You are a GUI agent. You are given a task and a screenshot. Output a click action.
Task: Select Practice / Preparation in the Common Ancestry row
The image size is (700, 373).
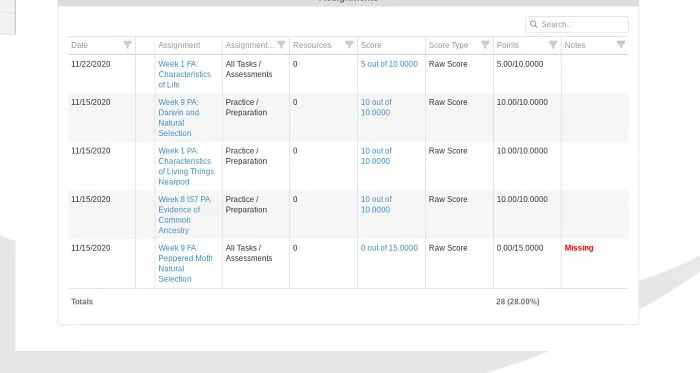(246, 204)
